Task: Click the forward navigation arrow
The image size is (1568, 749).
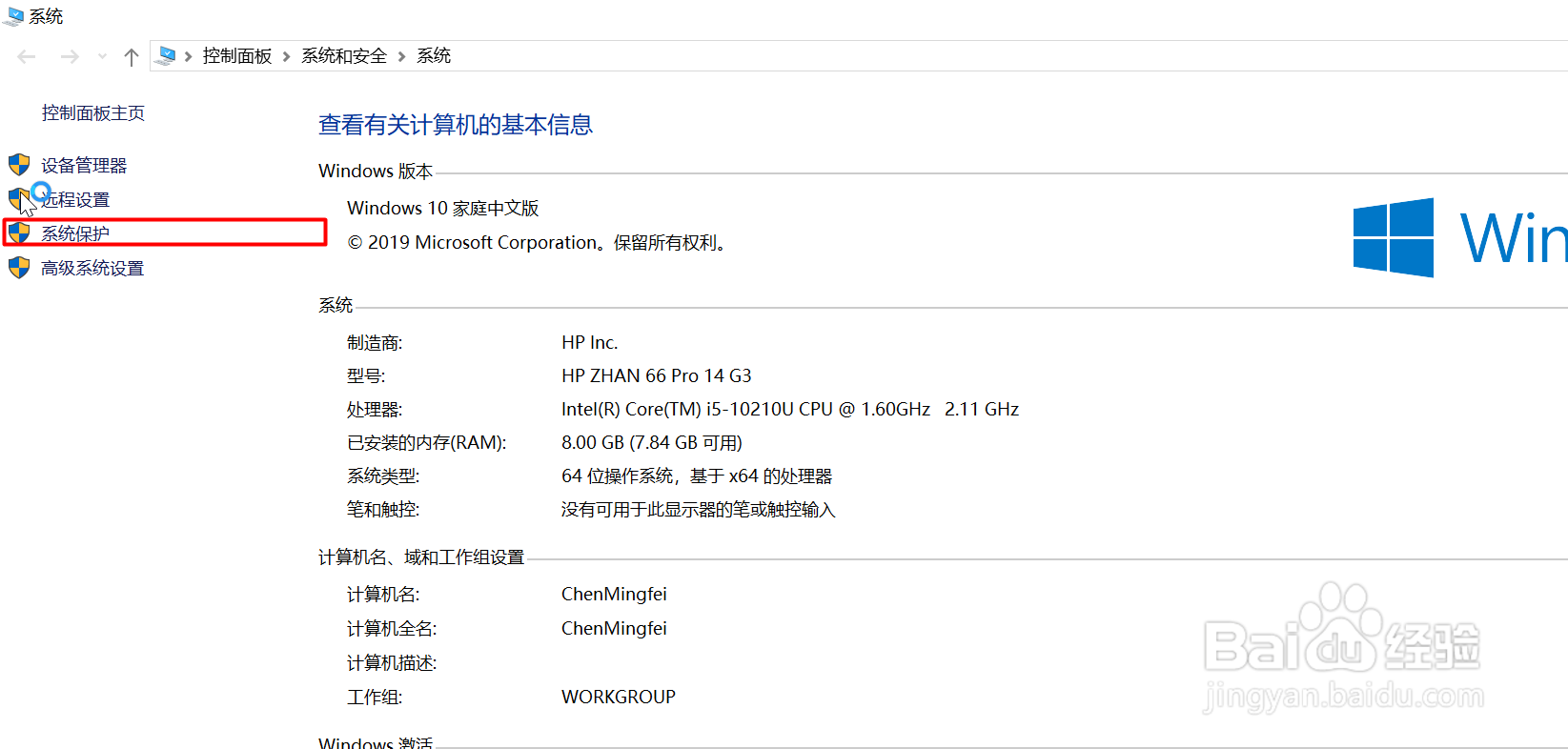Action: [70, 57]
